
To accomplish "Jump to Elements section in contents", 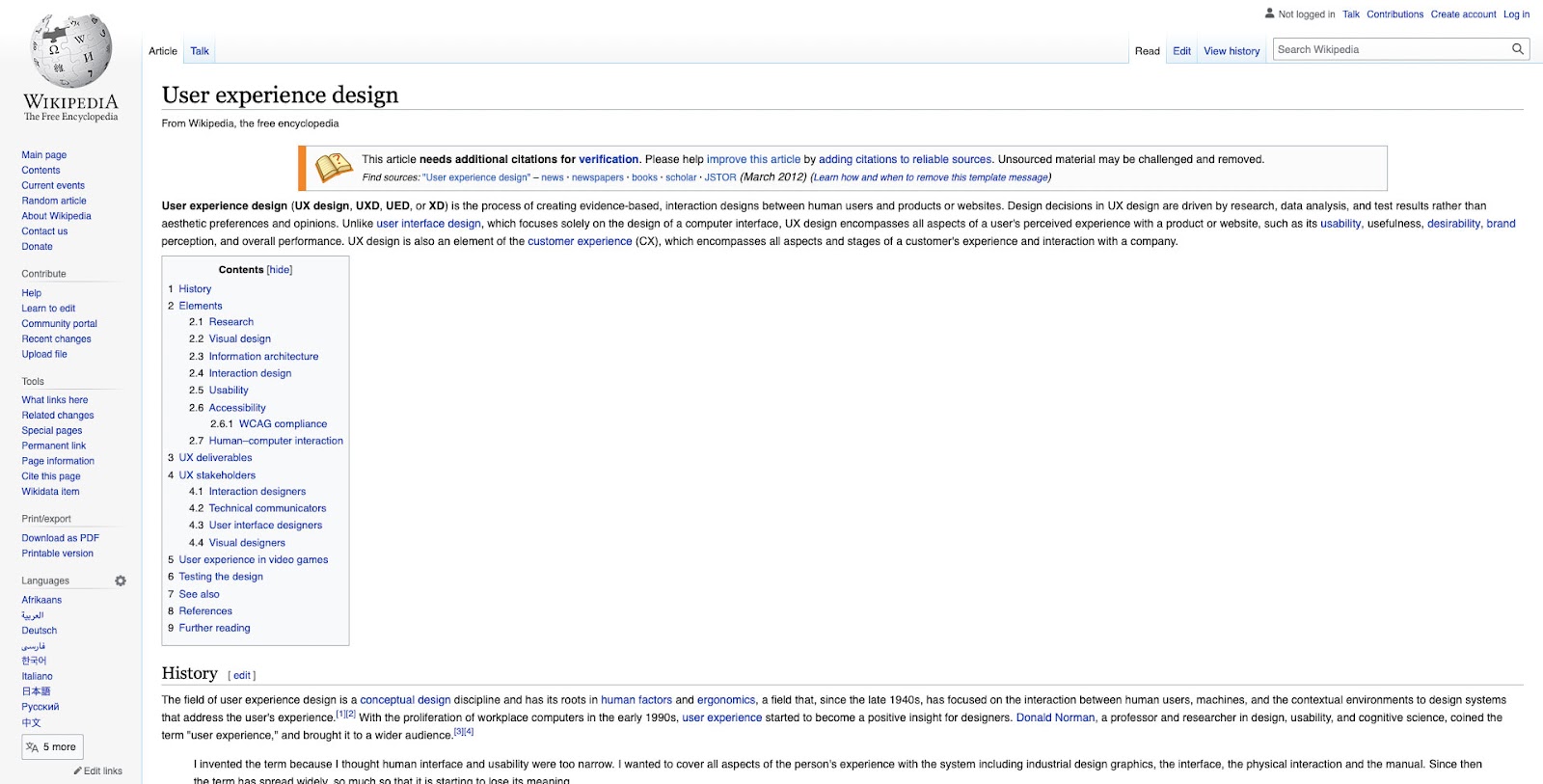I will [201, 306].
